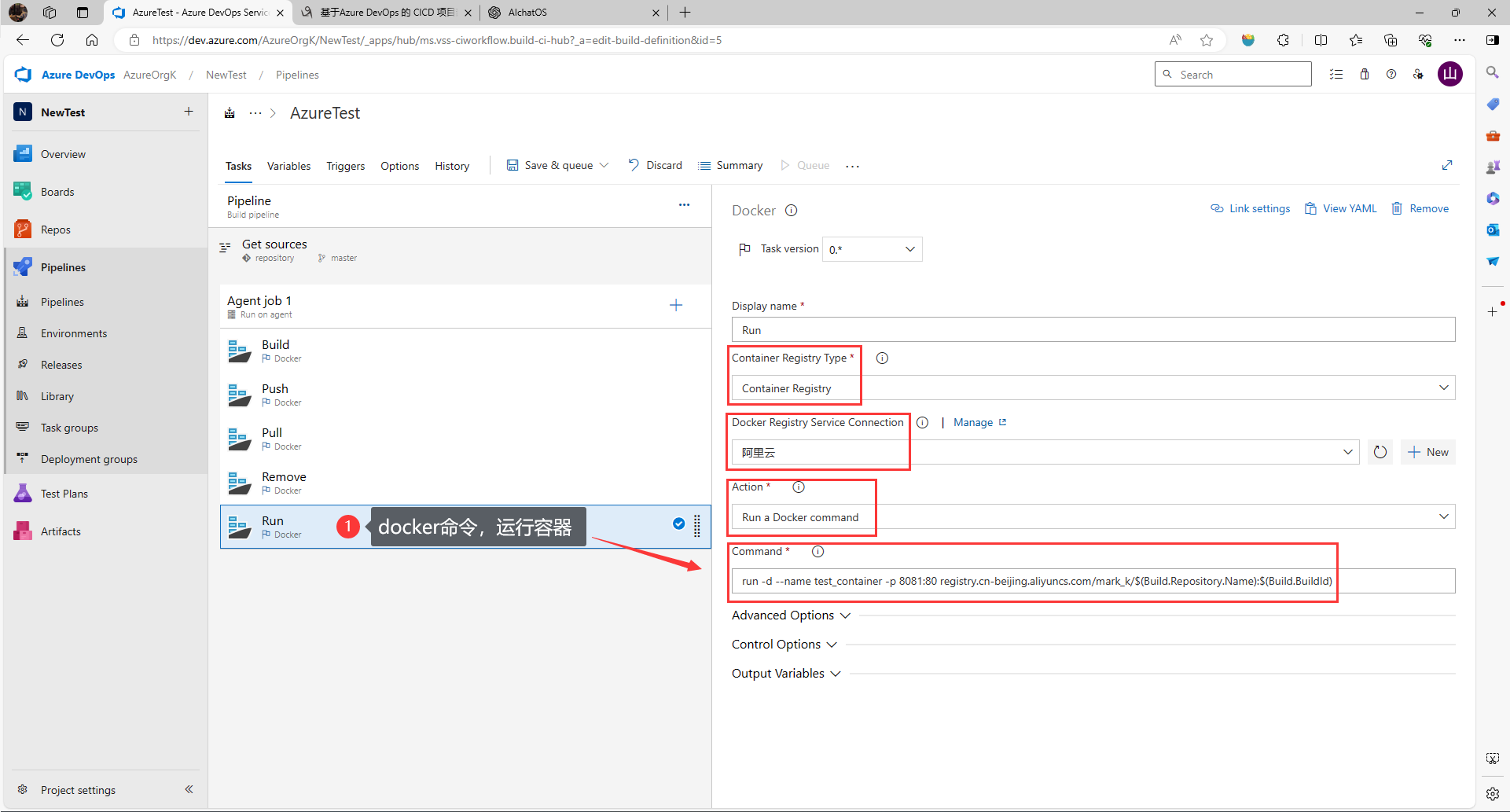Select the Pull Docker task

(465, 439)
